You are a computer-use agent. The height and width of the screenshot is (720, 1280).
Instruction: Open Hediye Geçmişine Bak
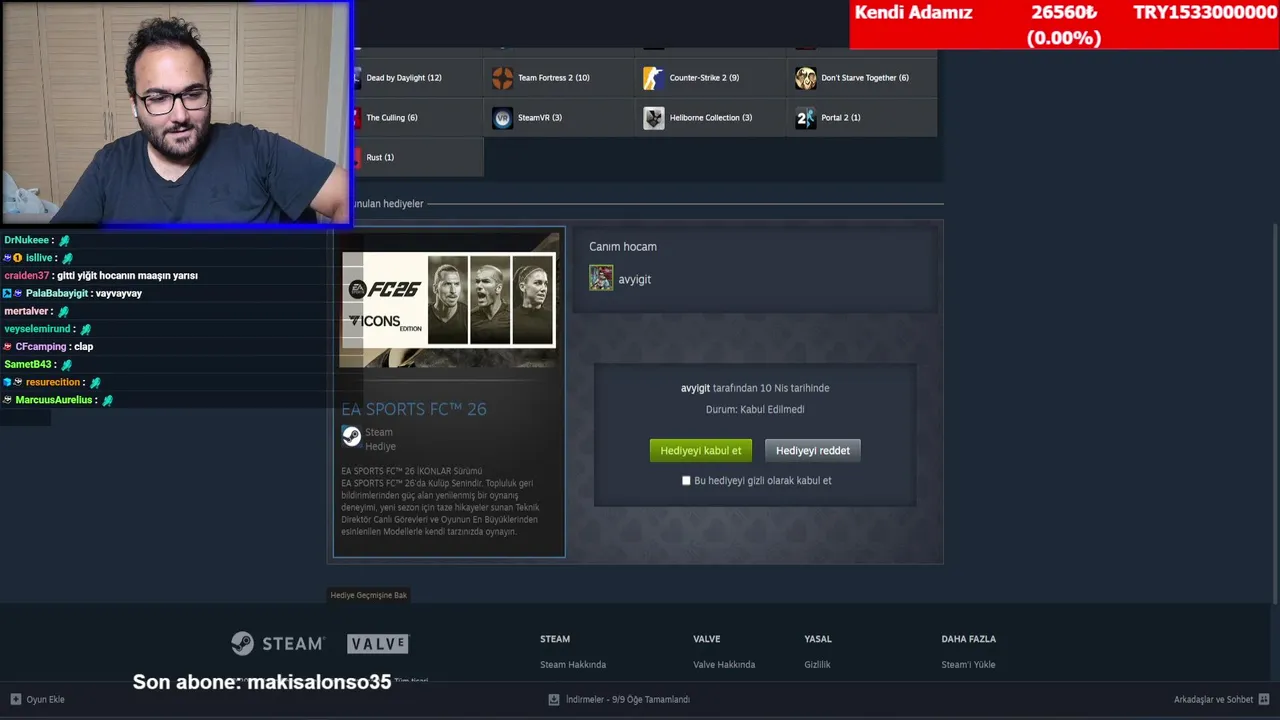[369, 595]
